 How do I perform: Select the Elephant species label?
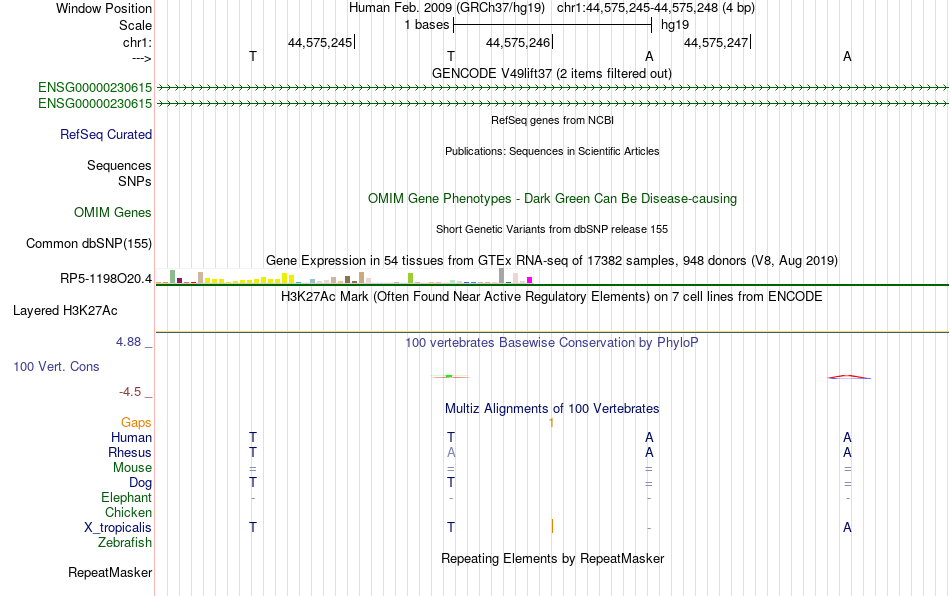[x=127, y=497]
